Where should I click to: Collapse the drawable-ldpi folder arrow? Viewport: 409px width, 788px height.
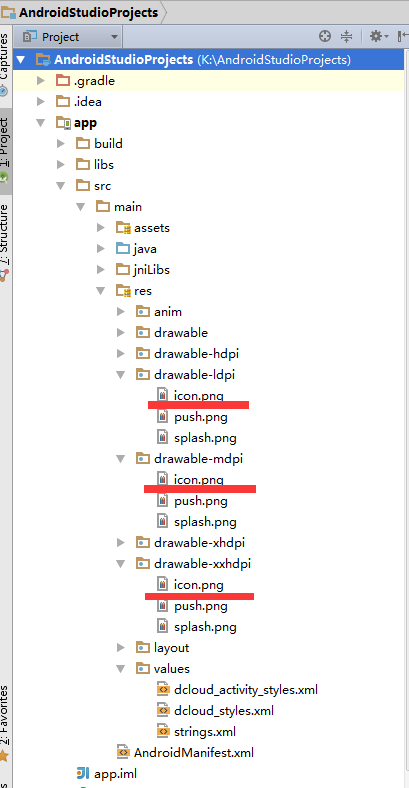click(x=121, y=375)
